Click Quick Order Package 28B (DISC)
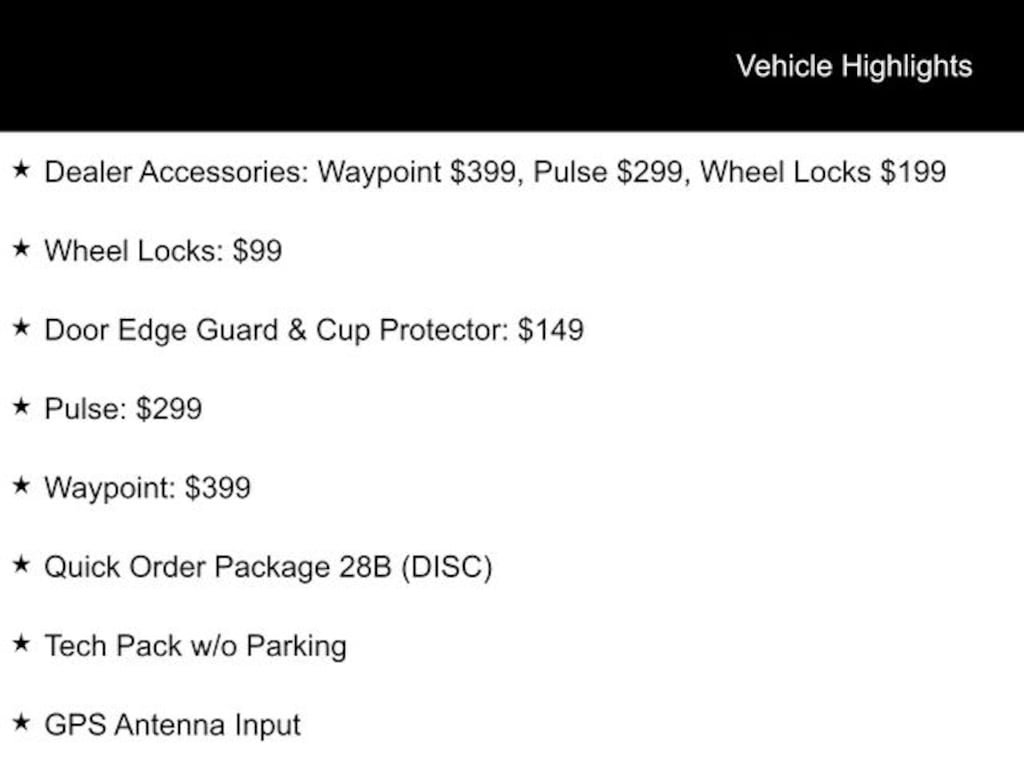 coord(268,567)
